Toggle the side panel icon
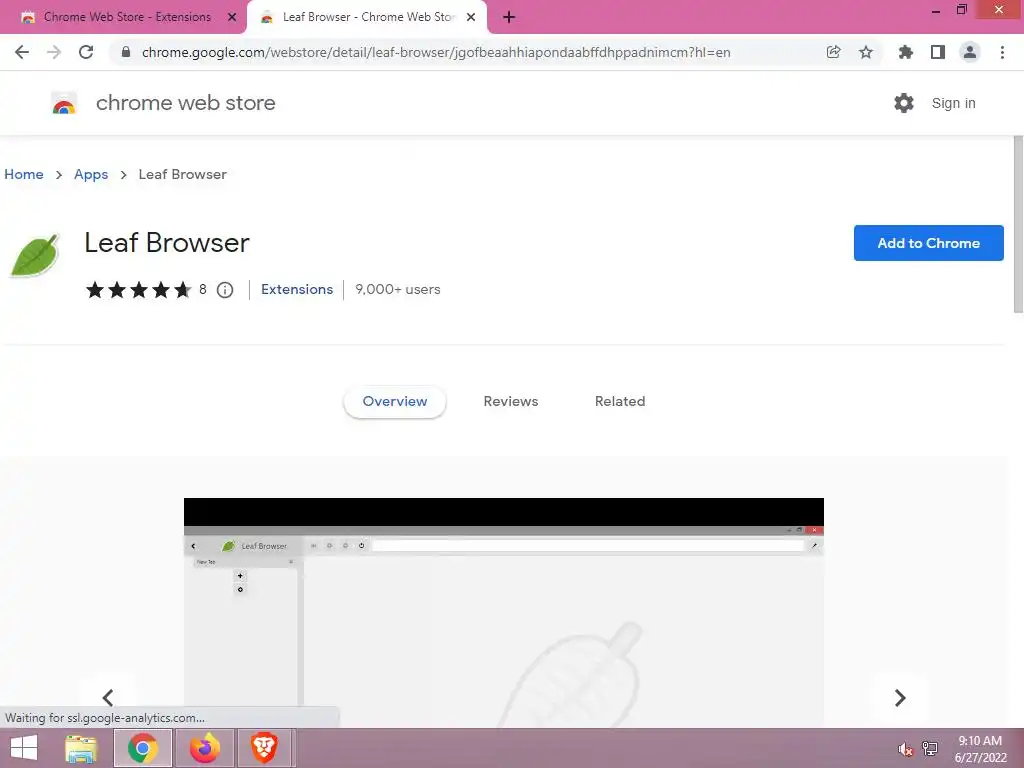The image size is (1024, 768). click(938, 52)
